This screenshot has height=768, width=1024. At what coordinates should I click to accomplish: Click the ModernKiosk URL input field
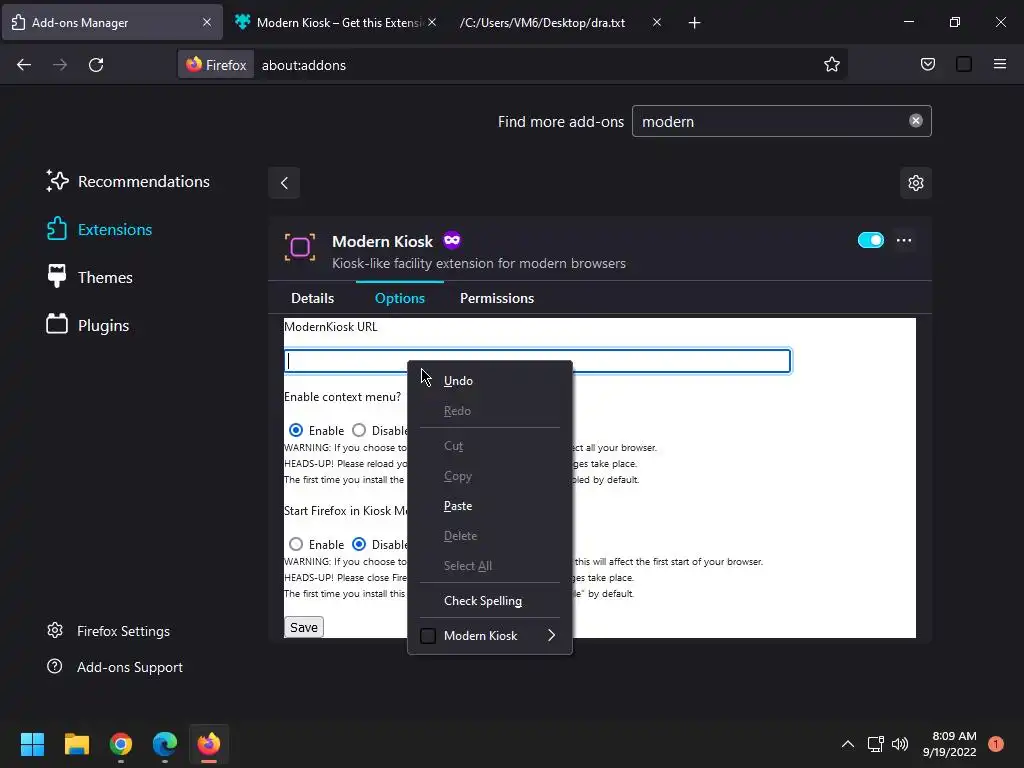(537, 361)
